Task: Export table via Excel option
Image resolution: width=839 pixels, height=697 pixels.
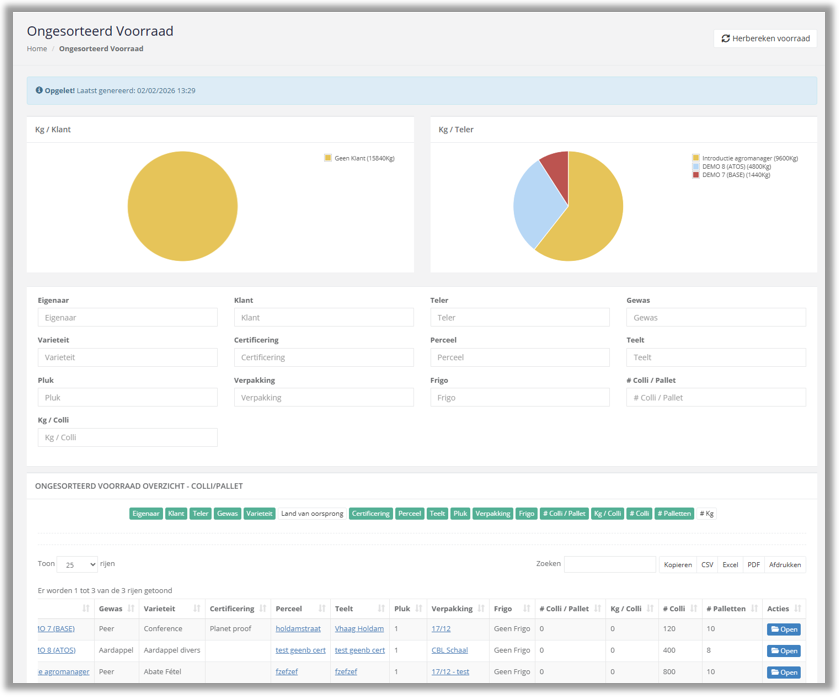Action: (730, 565)
